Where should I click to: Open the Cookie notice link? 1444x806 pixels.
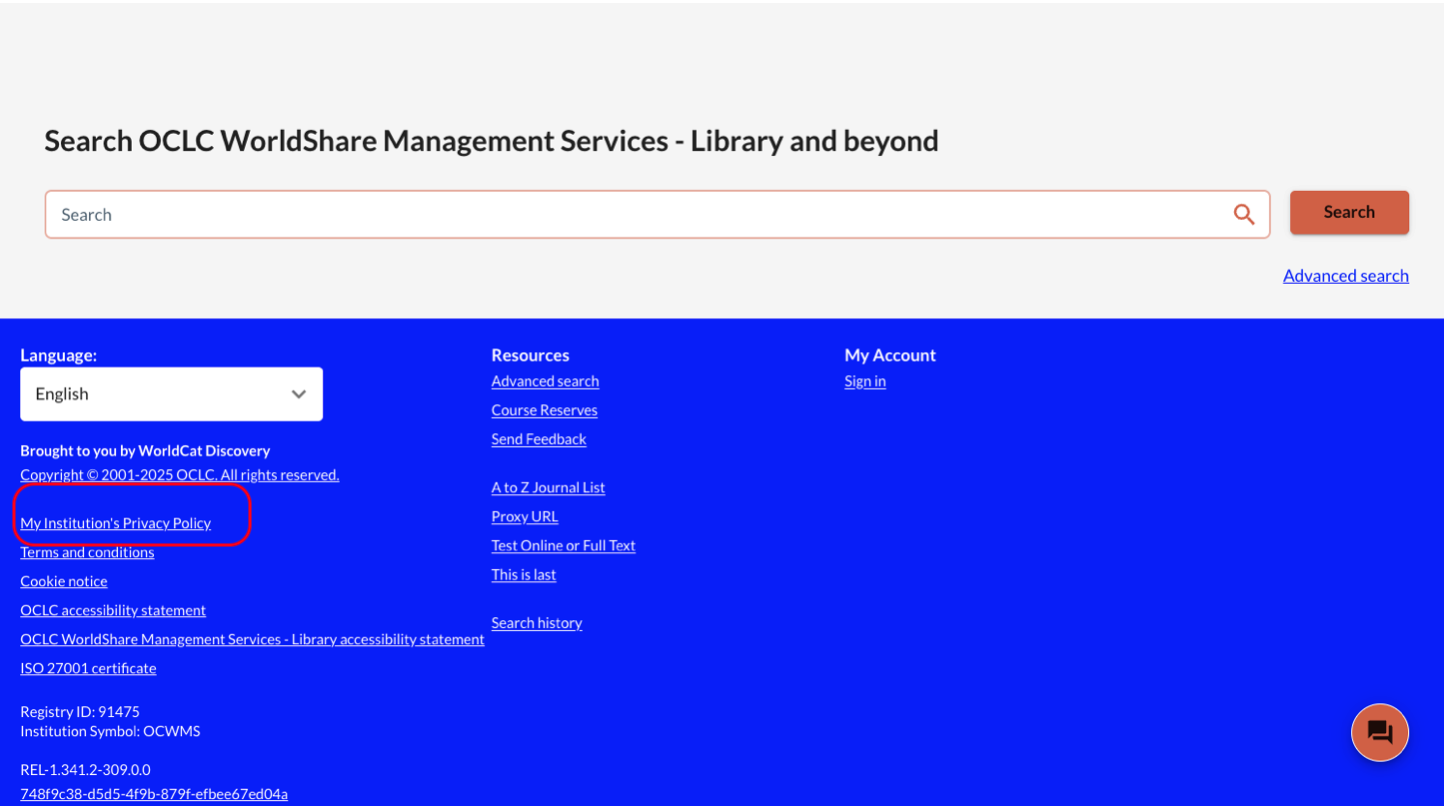pyautogui.click(x=64, y=581)
